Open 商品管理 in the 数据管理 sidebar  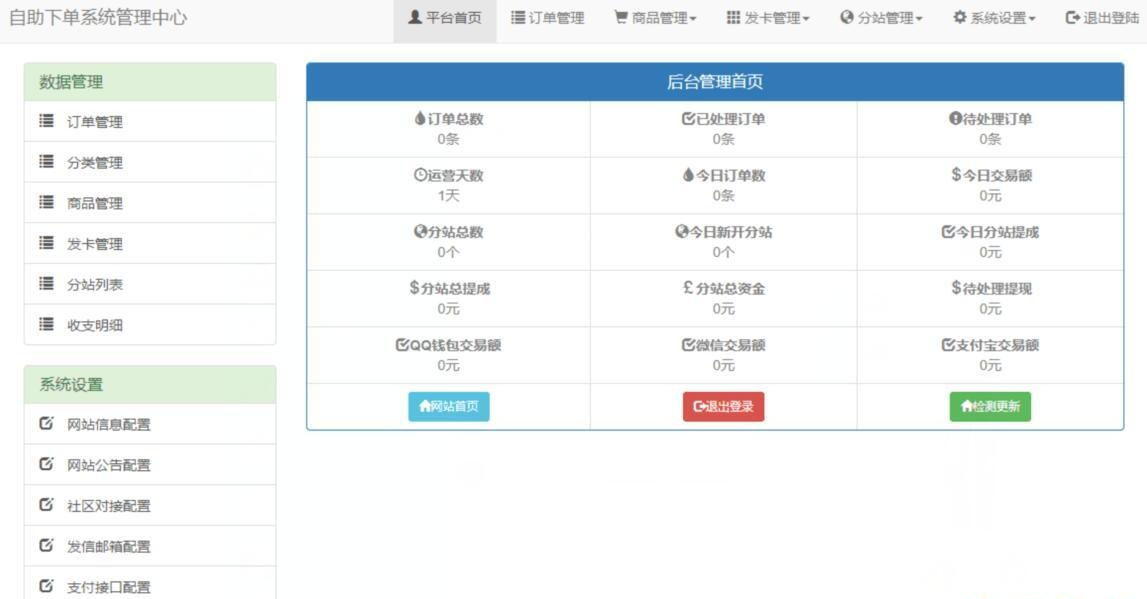150,203
